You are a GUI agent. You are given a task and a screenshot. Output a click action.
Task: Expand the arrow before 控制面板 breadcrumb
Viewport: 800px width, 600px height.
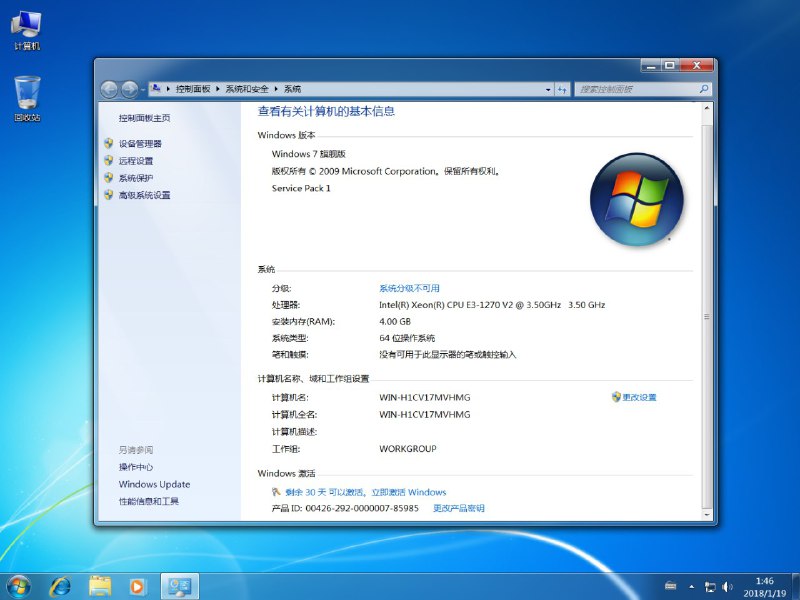[x=168, y=89]
